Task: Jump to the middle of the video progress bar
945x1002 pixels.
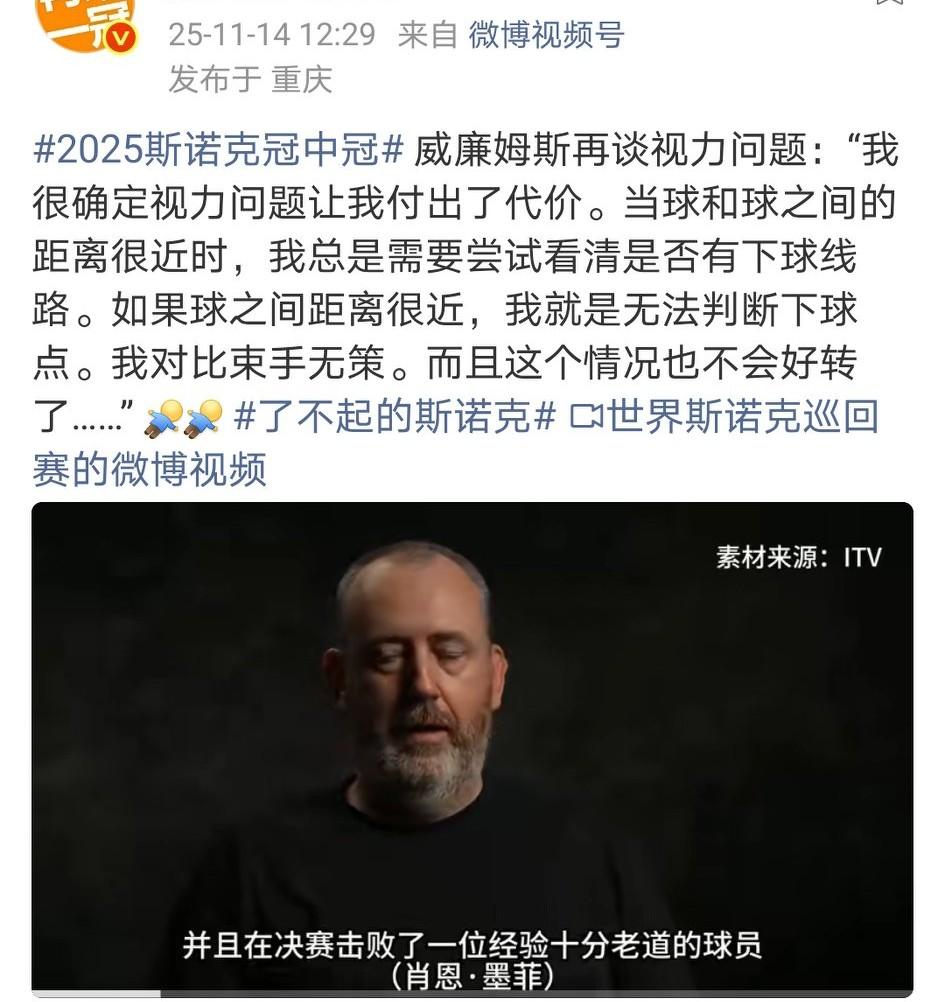Action: 472,994
